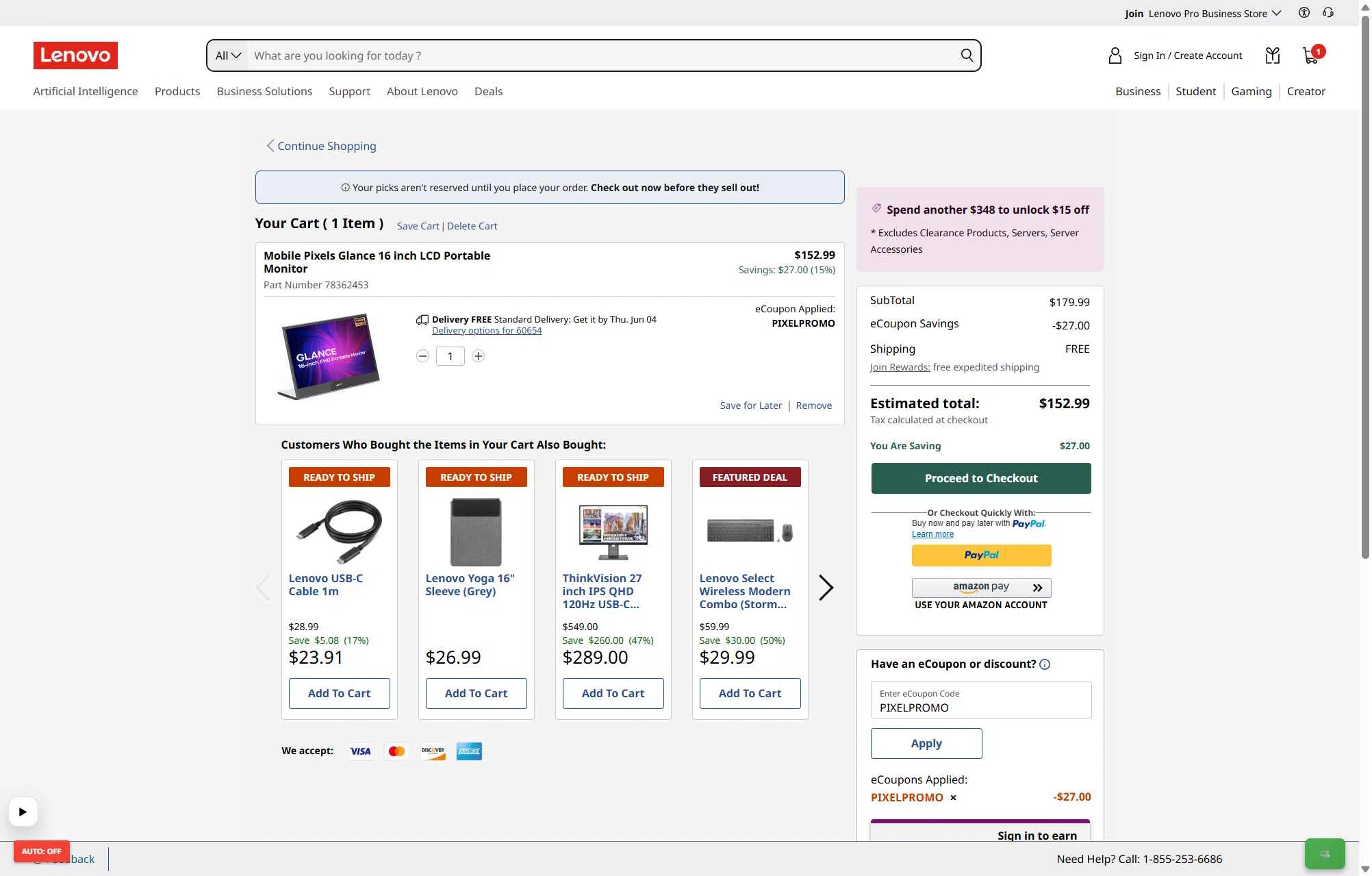
Task: Click the play button icon
Action: tap(23, 812)
